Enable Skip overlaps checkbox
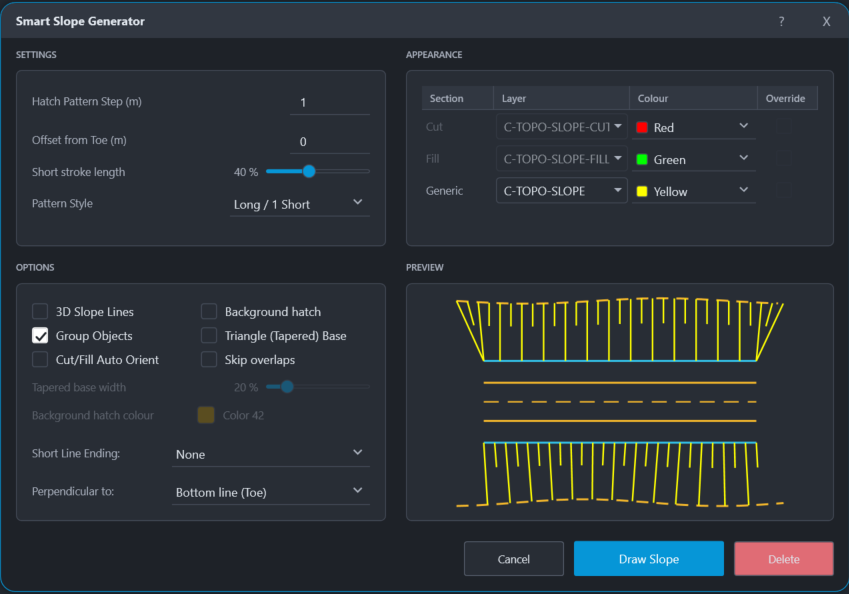 [209, 360]
